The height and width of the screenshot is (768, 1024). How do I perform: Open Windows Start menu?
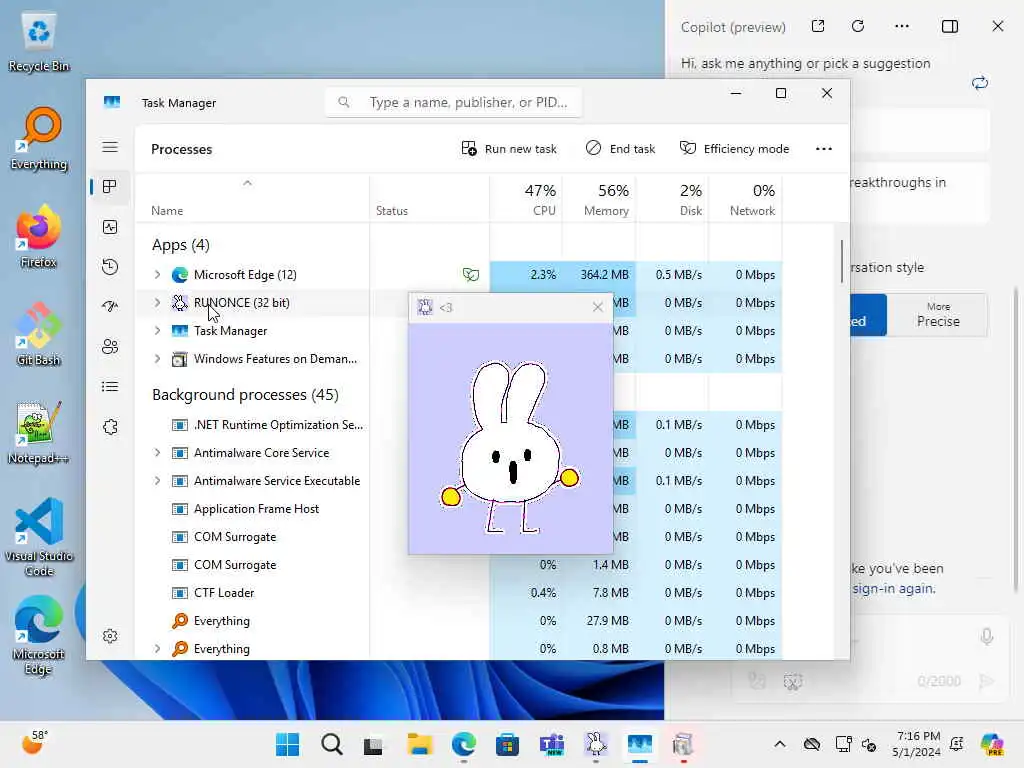[x=287, y=744]
